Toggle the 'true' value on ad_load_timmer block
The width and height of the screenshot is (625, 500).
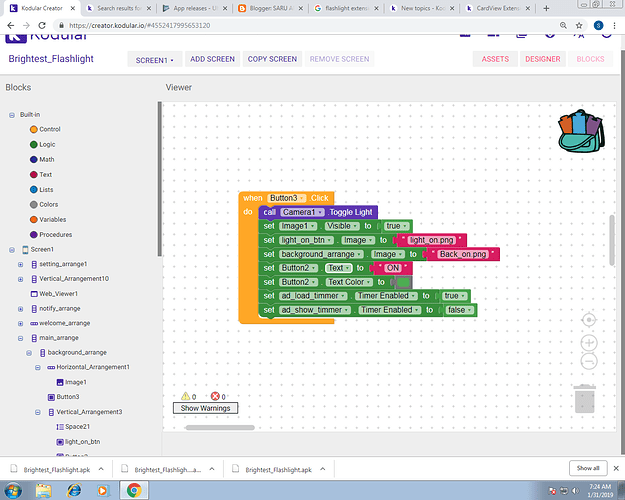451,296
